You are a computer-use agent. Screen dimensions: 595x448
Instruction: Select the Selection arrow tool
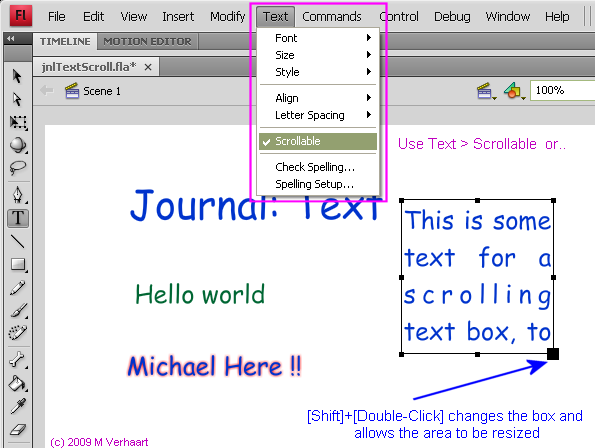click(17, 76)
